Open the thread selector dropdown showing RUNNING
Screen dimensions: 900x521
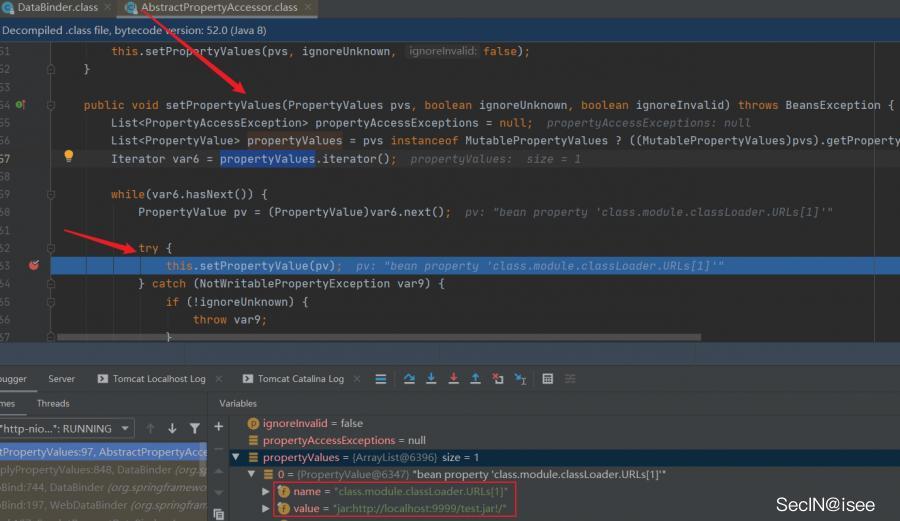coord(66,429)
